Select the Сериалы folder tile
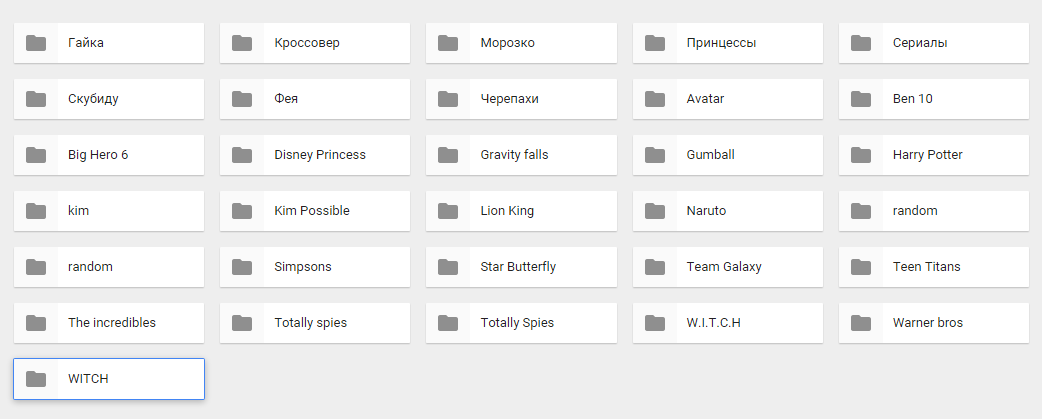The width and height of the screenshot is (1042, 419). pyautogui.click(x=934, y=43)
